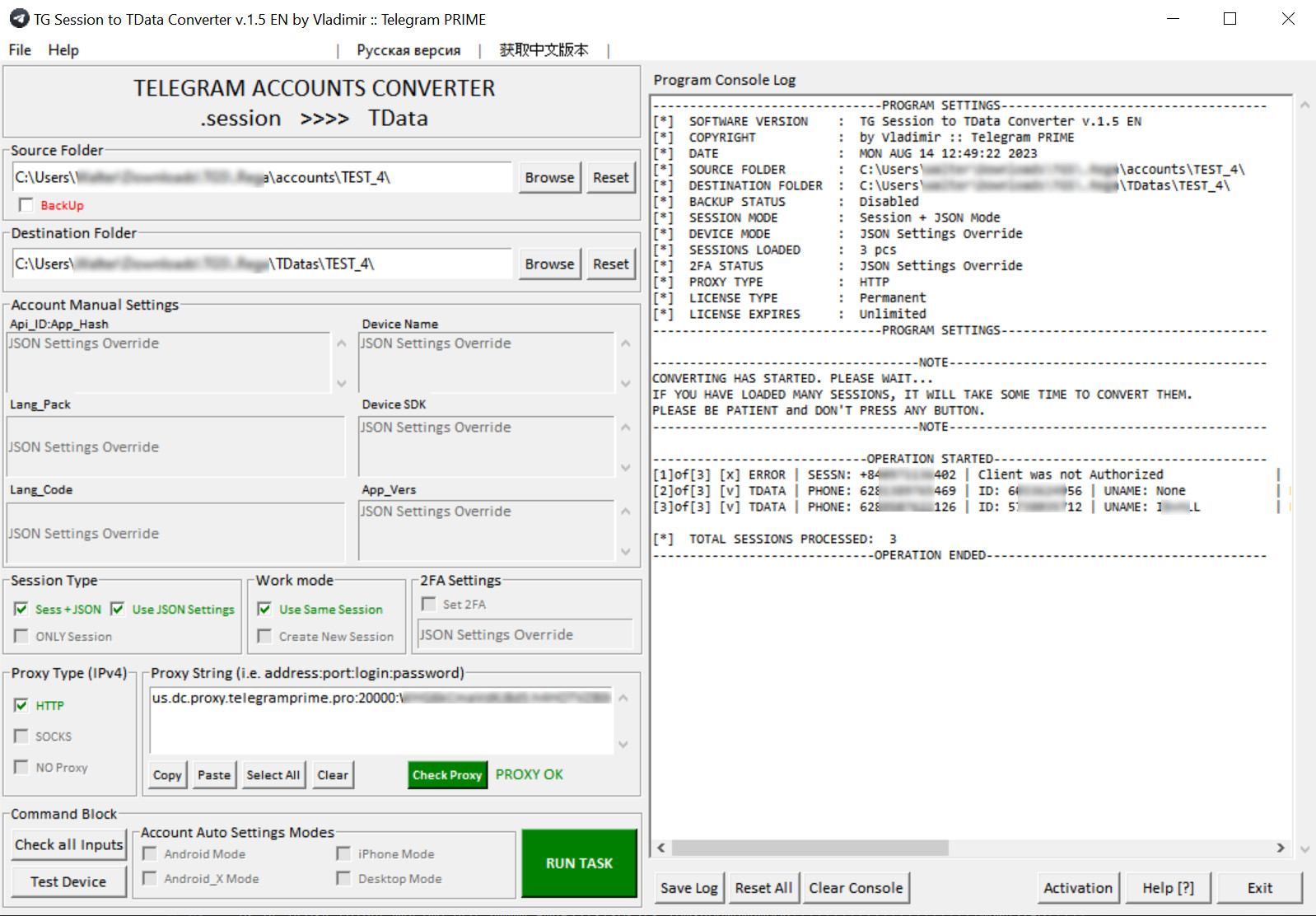This screenshot has width=1316, height=916.
Task: Click the Api_ID:App_Hash text area
Action: [168, 363]
